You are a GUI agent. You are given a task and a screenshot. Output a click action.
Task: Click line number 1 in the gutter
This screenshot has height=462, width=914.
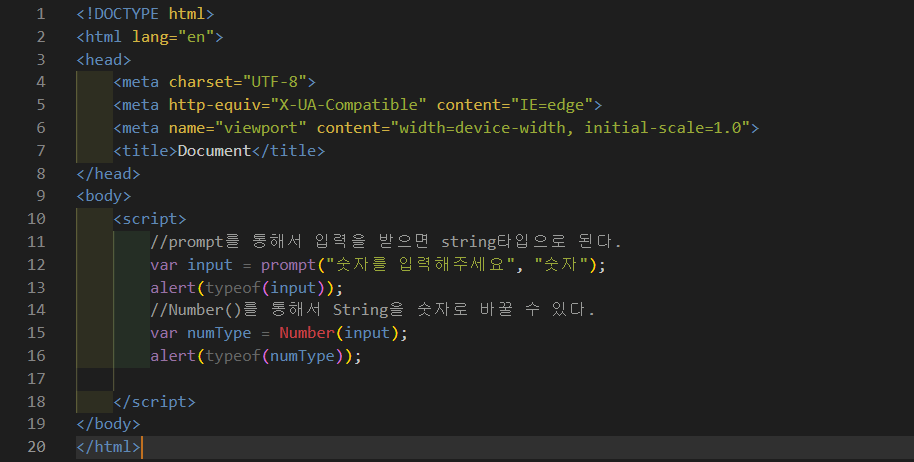coord(41,13)
